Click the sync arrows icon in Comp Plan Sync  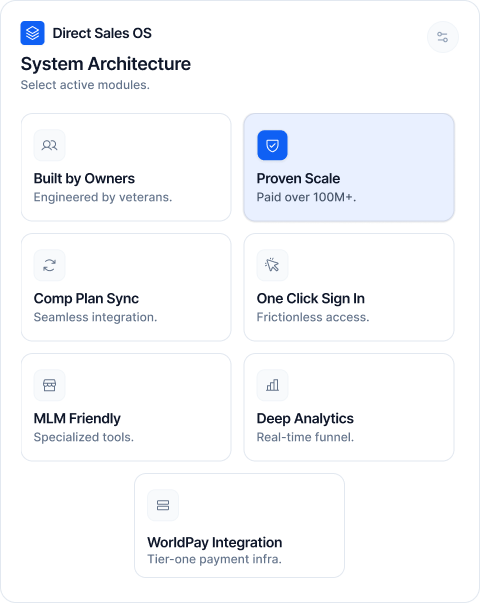tap(50, 265)
